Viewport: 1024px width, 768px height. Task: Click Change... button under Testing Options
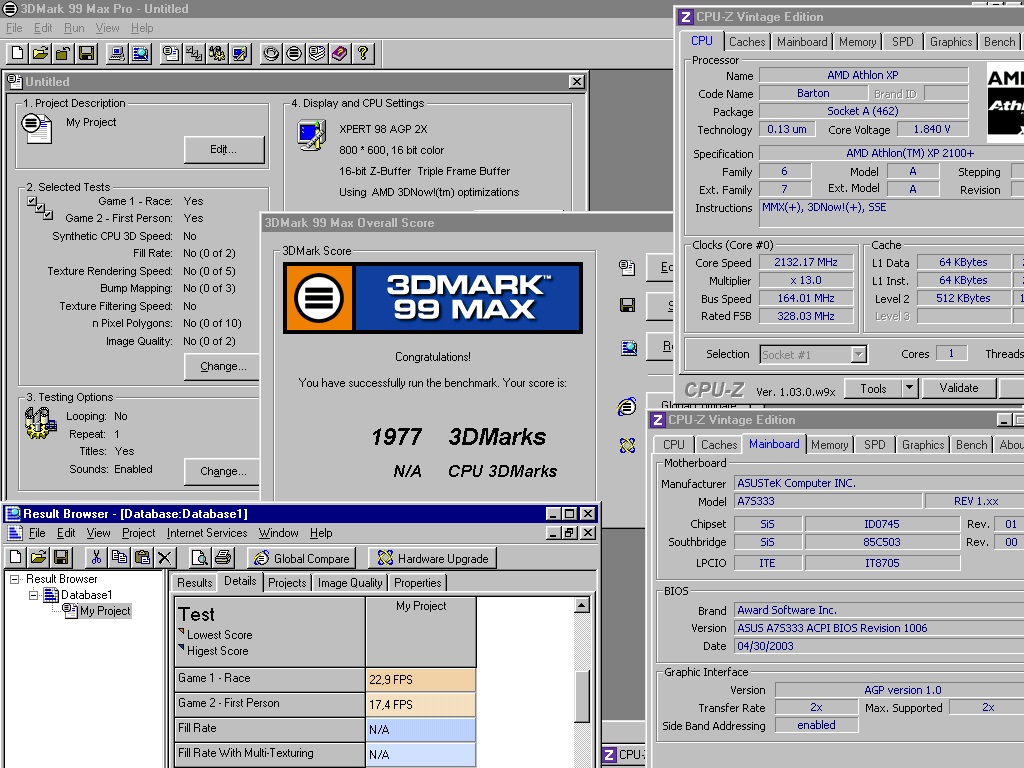224,472
